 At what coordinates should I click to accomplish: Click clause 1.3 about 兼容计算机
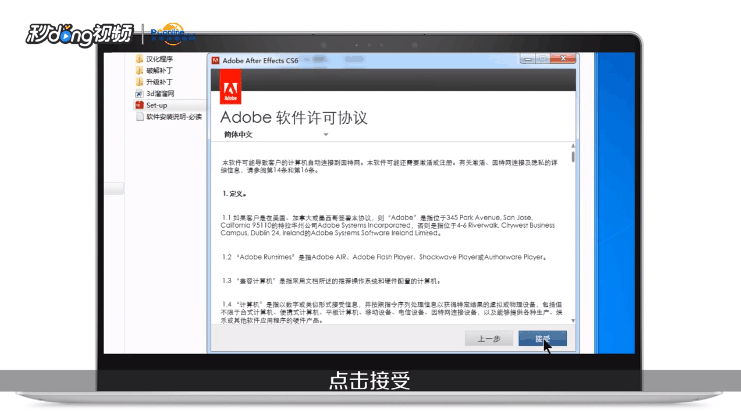coord(331,281)
